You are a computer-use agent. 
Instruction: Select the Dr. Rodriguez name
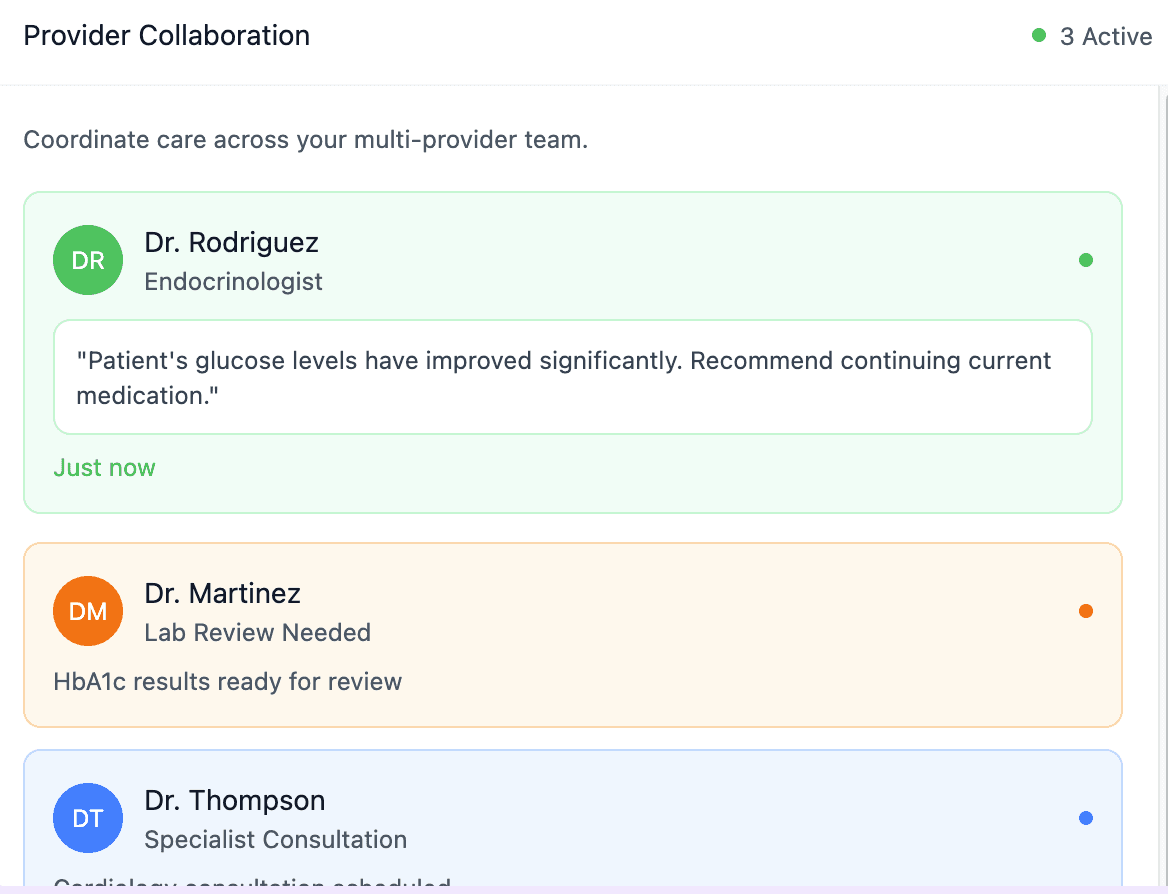pos(232,242)
